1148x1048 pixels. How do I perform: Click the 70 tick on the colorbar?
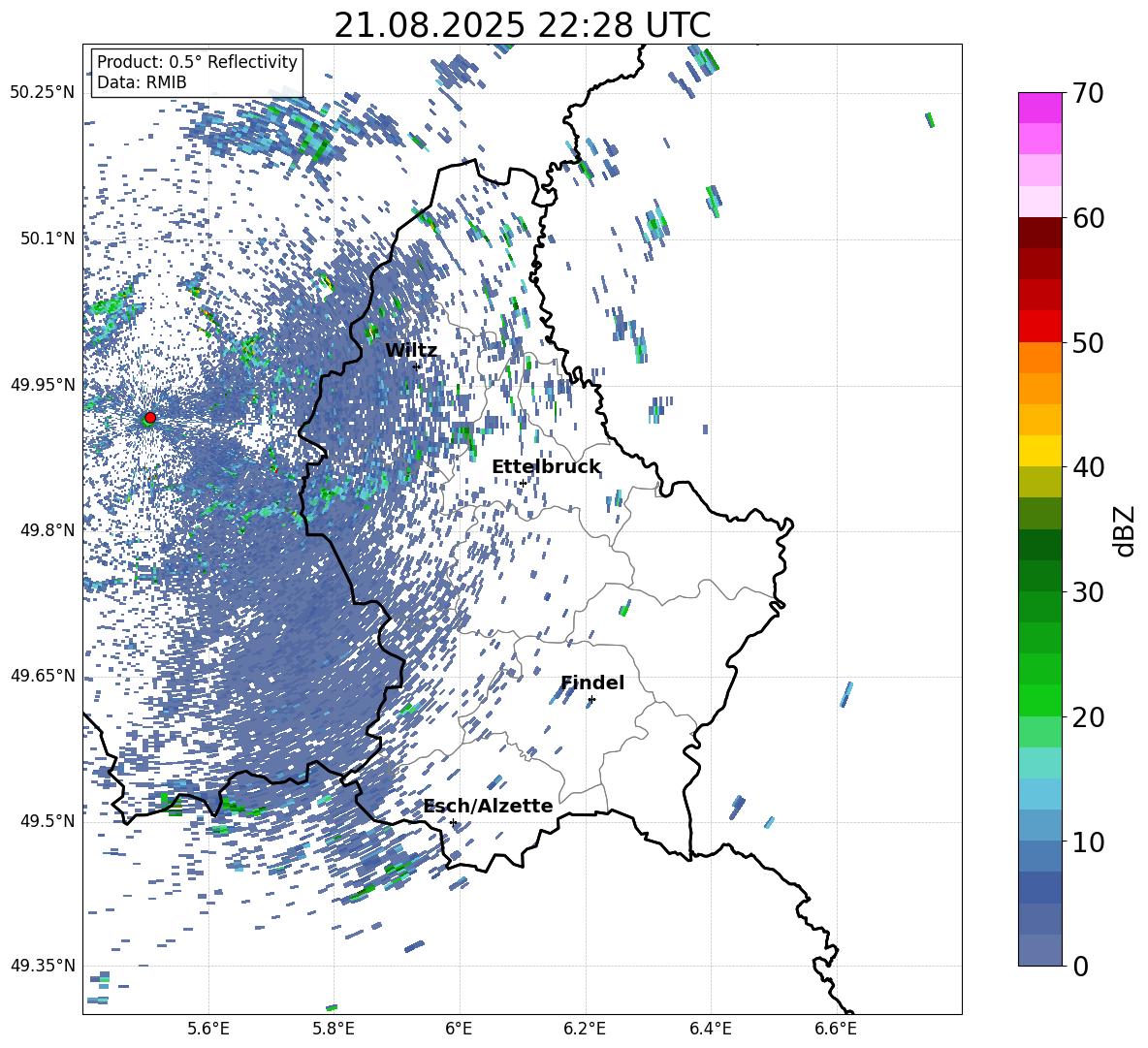[x=1087, y=93]
